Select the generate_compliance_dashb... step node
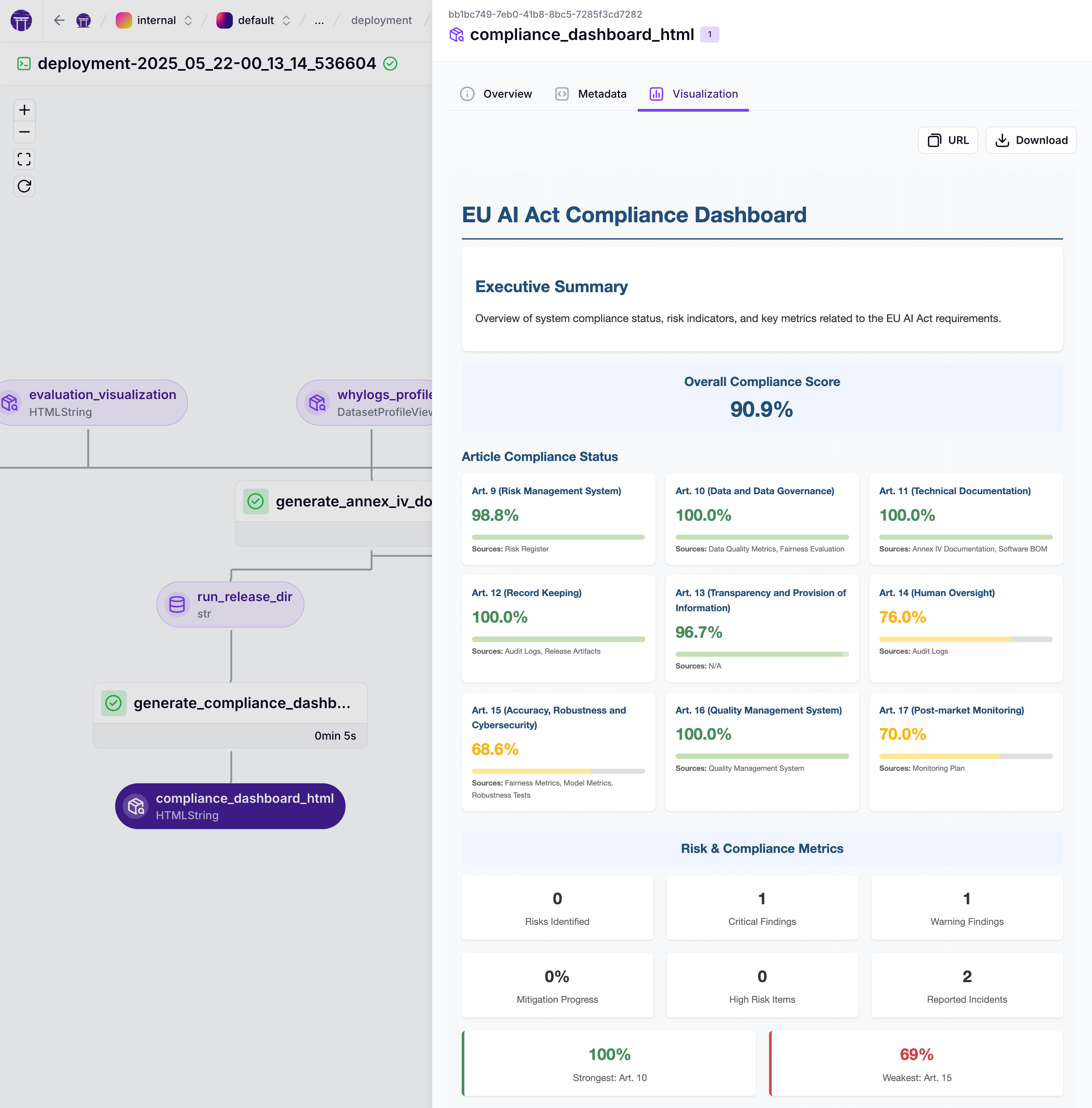 point(230,703)
